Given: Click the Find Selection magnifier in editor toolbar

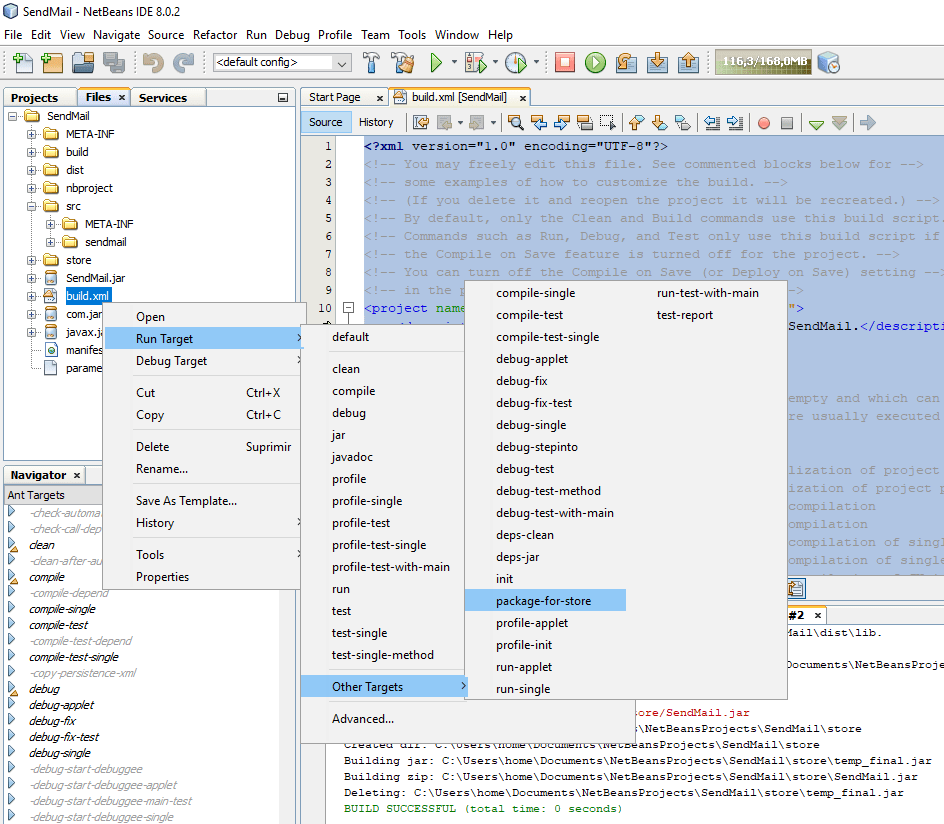Looking at the screenshot, I should tap(517, 122).
